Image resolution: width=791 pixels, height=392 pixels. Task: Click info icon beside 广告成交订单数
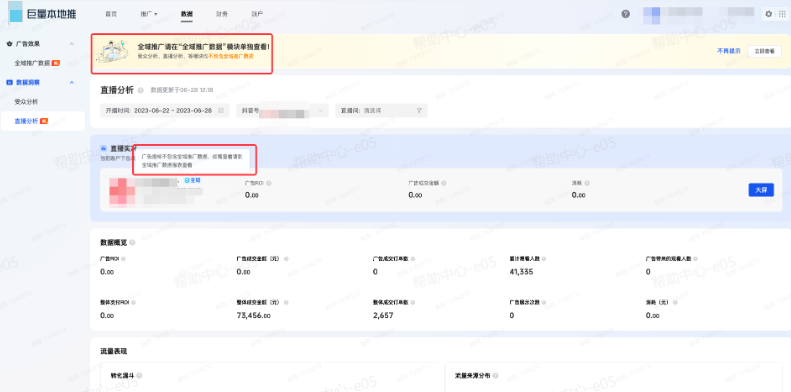413,259
